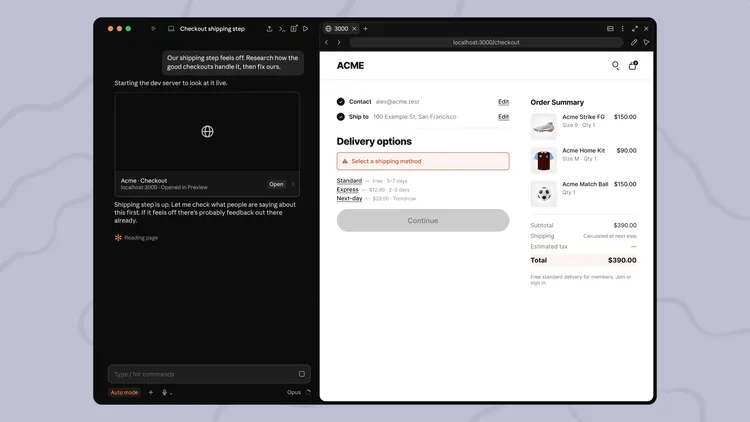Screen dimensions: 750x422
Task: Select the Standard shipping option
Action: [x=349, y=181]
